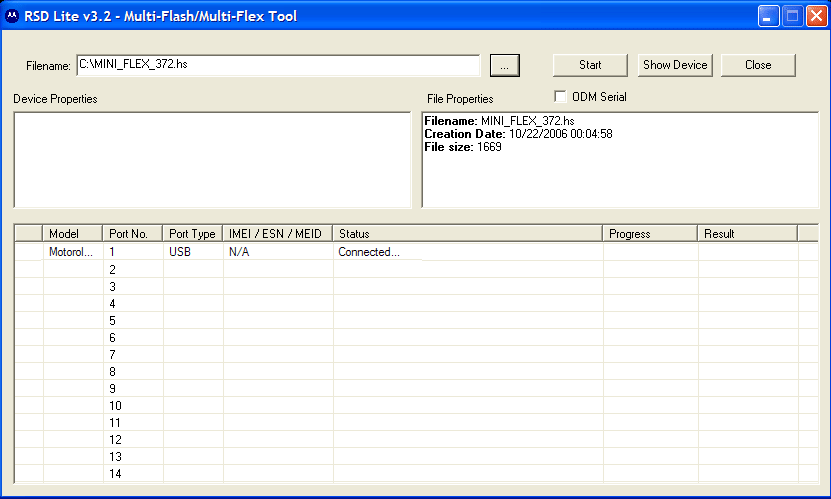Minimize the RSD Lite window
Viewport: 831px width, 499px height.
click(768, 16)
